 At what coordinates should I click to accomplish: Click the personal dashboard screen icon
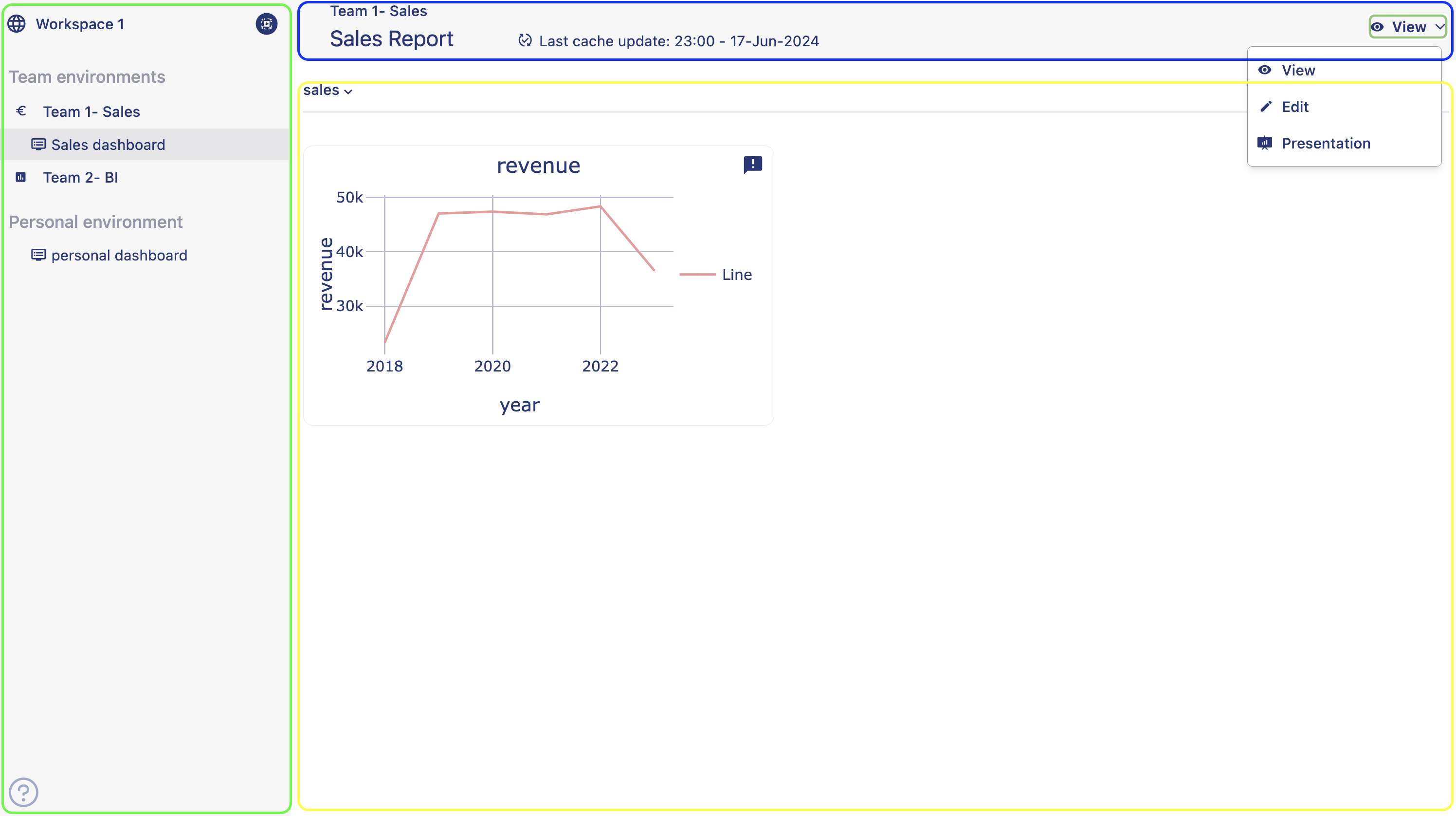click(x=38, y=255)
